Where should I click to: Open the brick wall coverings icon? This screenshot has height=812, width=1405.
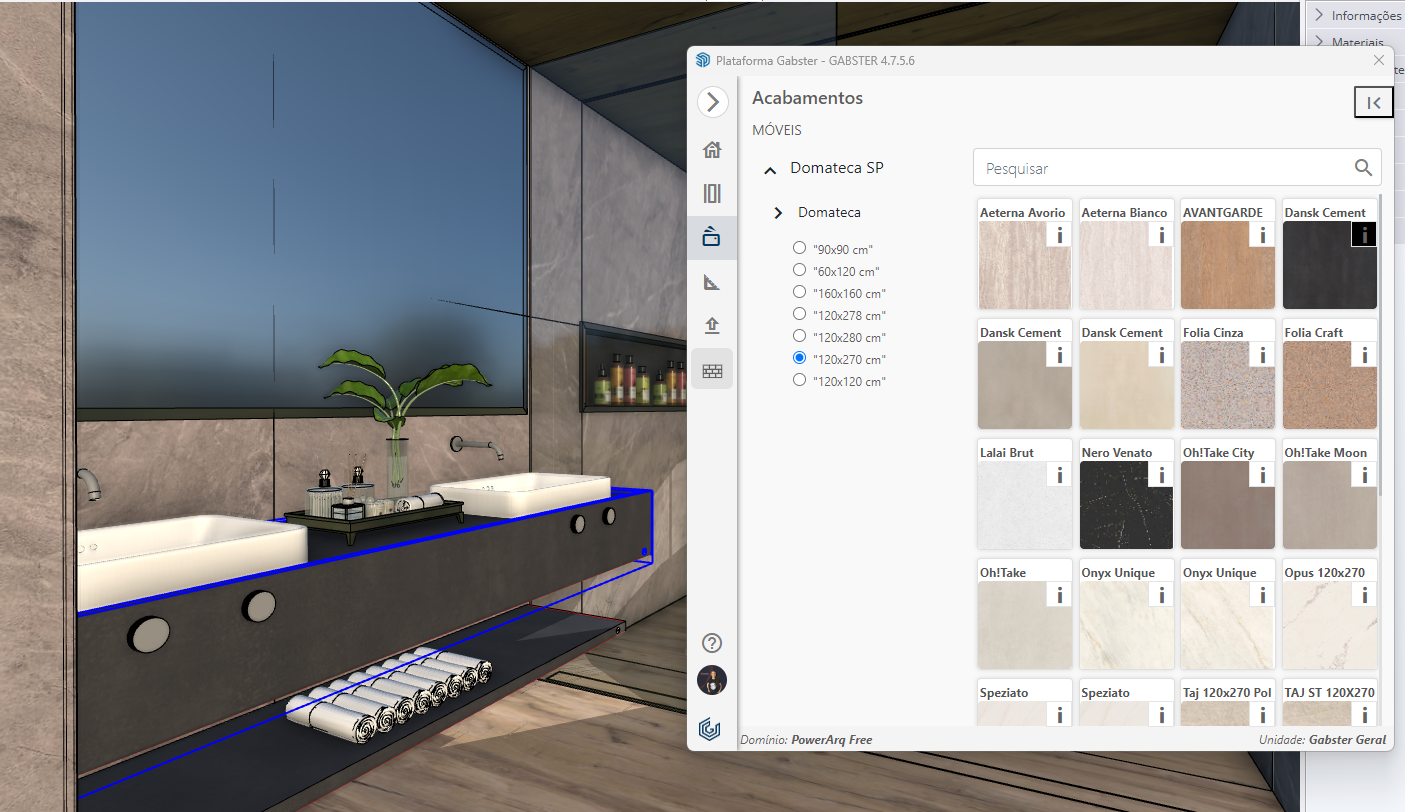[x=712, y=370]
